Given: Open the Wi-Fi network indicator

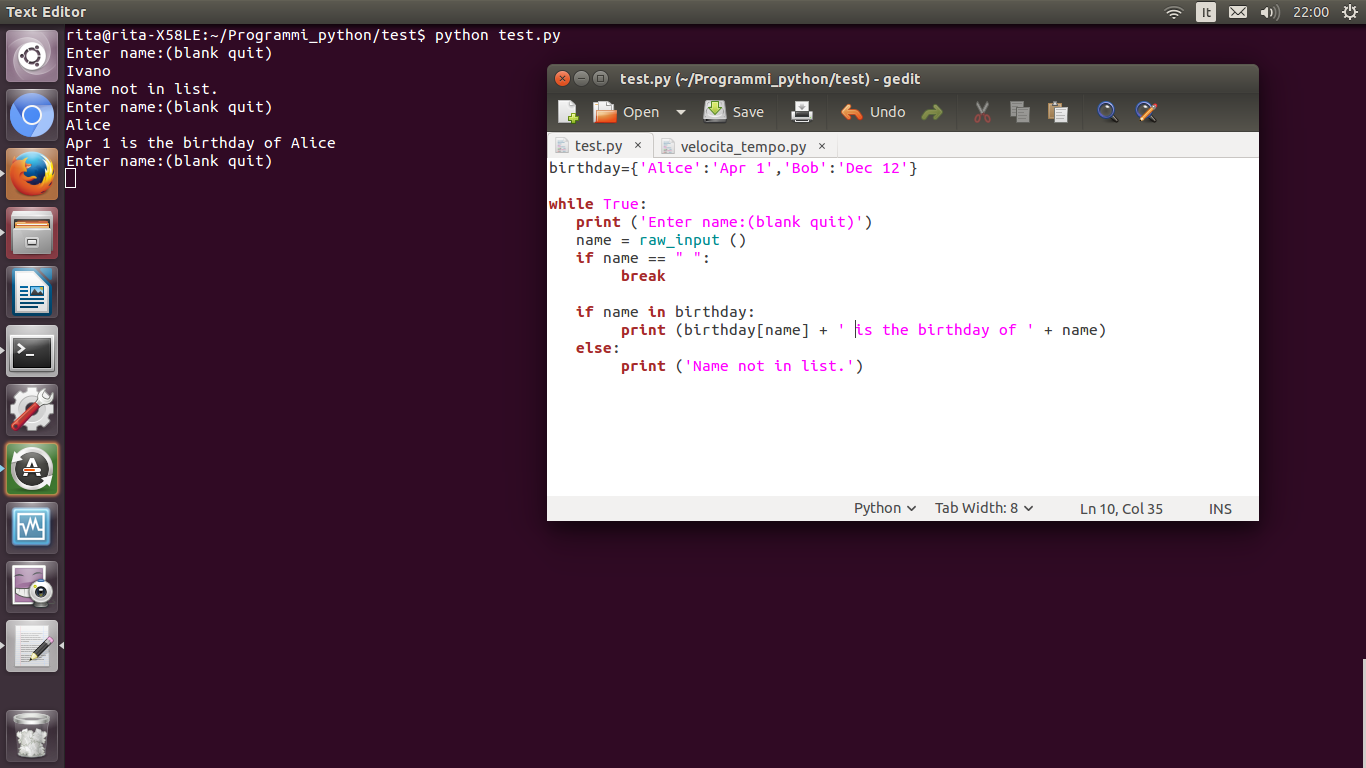Looking at the screenshot, I should 1174,12.
